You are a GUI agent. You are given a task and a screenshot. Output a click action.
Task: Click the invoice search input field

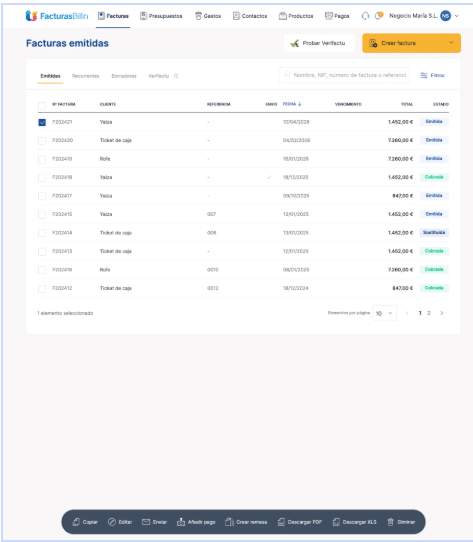point(344,75)
